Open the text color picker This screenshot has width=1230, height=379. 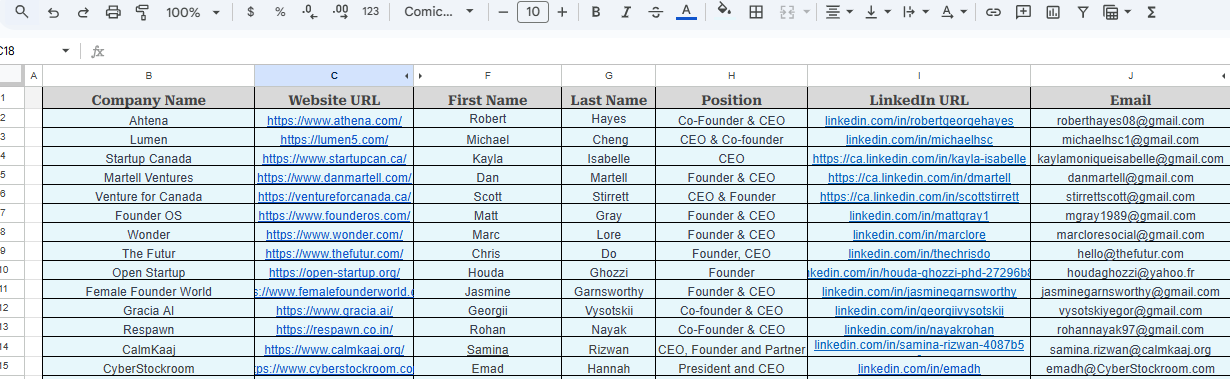(x=685, y=12)
